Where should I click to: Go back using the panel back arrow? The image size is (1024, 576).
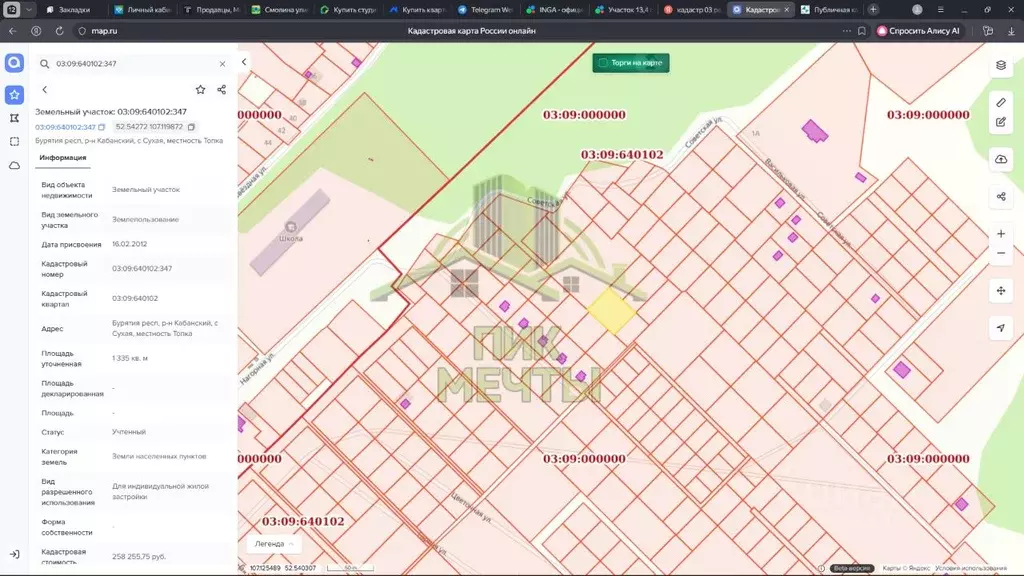point(44,90)
